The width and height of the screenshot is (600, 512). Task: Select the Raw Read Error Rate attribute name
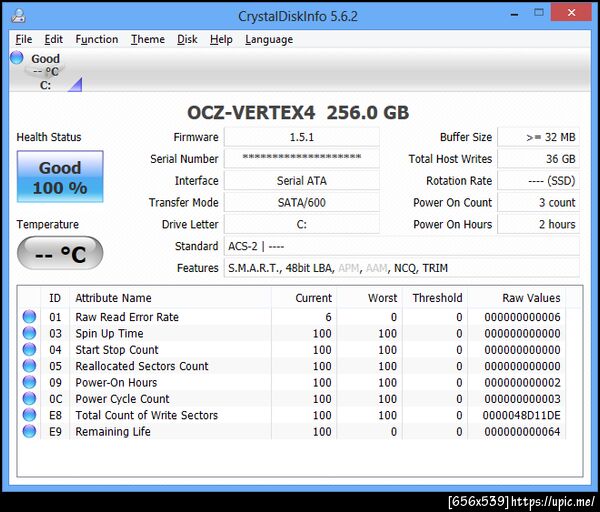pos(127,317)
